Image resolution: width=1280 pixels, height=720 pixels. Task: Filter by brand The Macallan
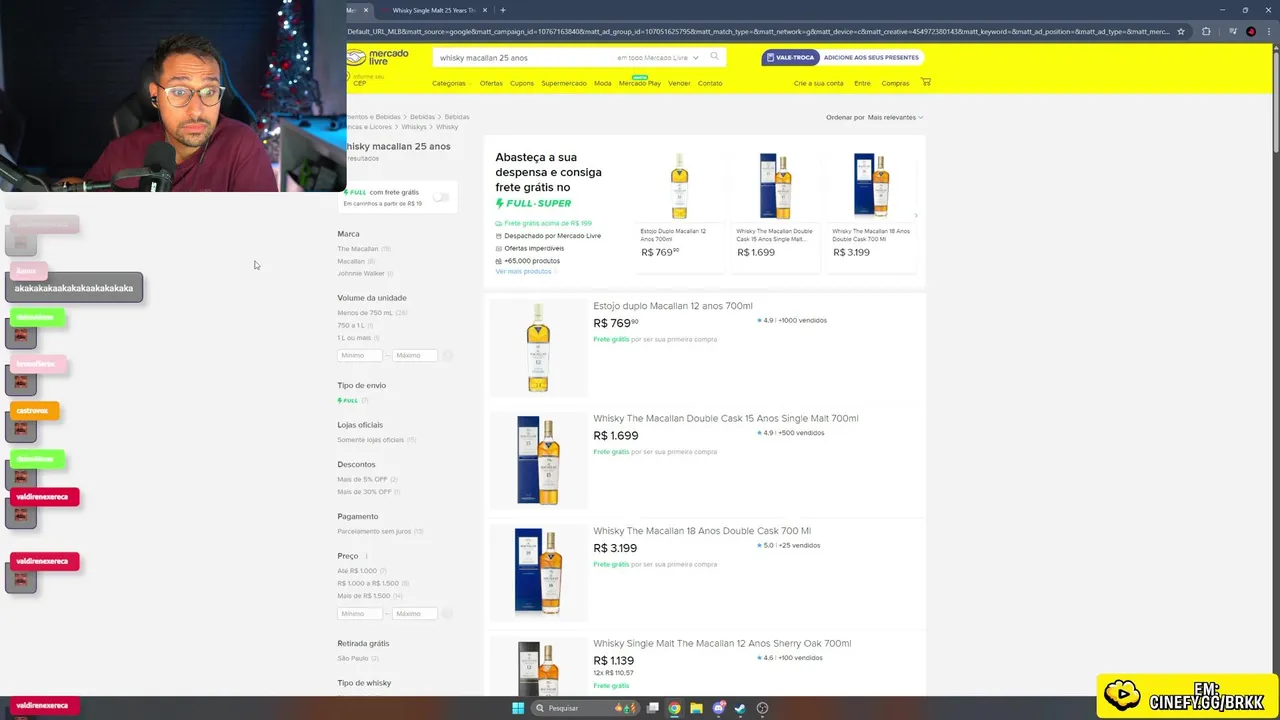coord(358,249)
